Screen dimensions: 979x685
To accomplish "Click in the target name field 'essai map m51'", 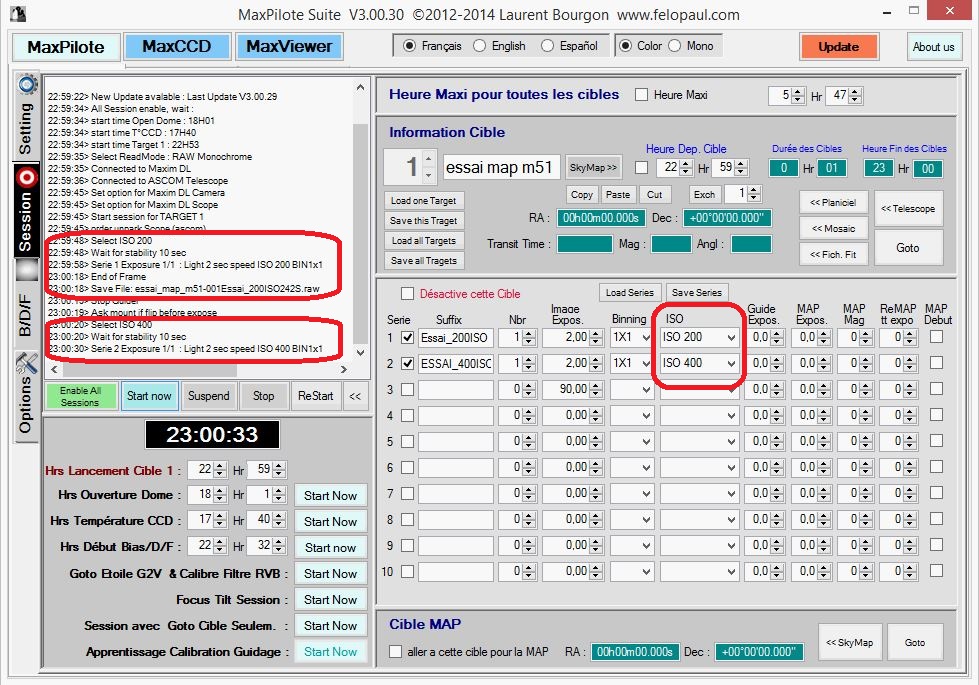I will pyautogui.click(x=501, y=168).
